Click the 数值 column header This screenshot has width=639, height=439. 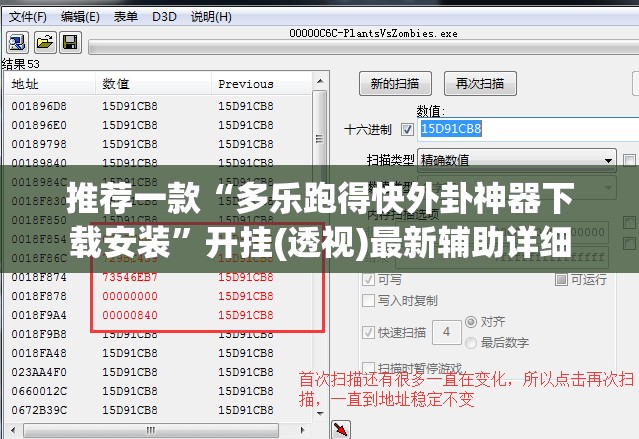pos(153,84)
